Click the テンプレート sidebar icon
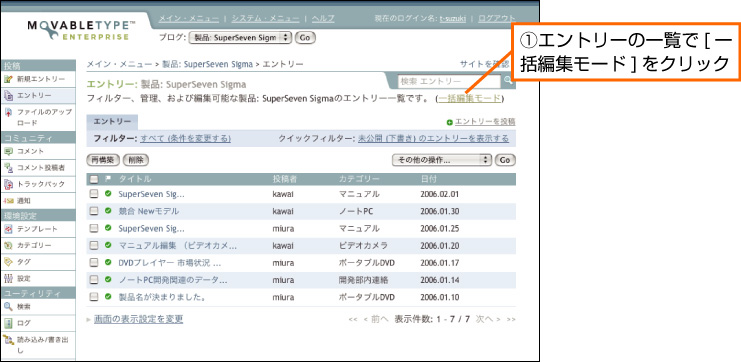 pos(8,229)
